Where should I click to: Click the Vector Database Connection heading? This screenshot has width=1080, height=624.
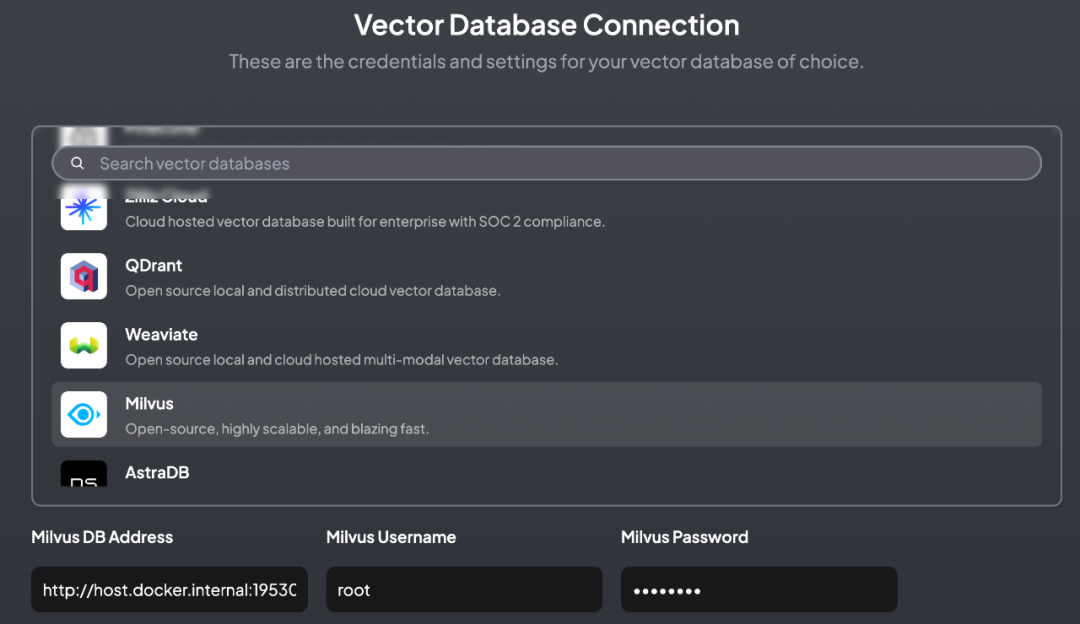[x=547, y=24]
